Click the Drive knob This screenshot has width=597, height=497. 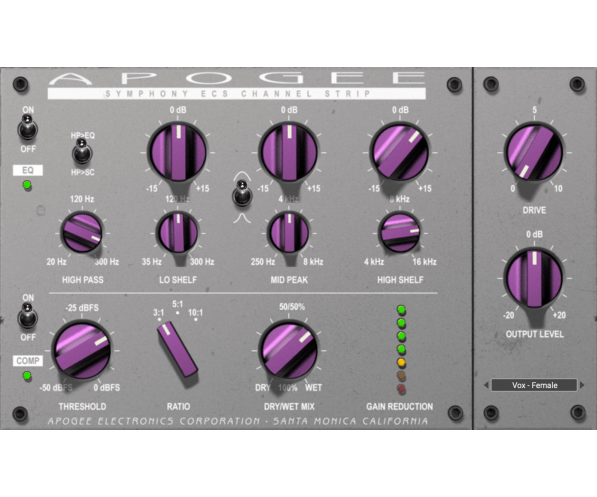[534, 152]
